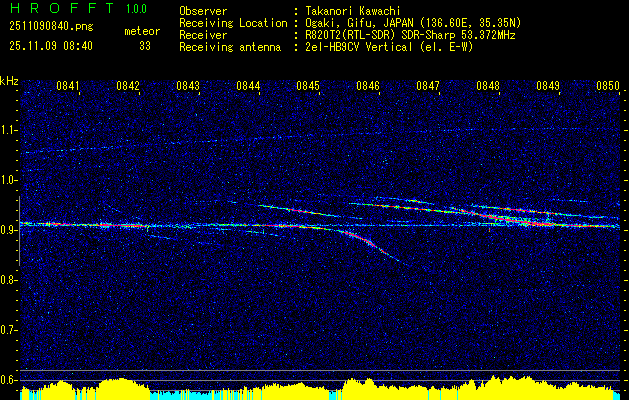Click the meteor count 33

click(145, 46)
